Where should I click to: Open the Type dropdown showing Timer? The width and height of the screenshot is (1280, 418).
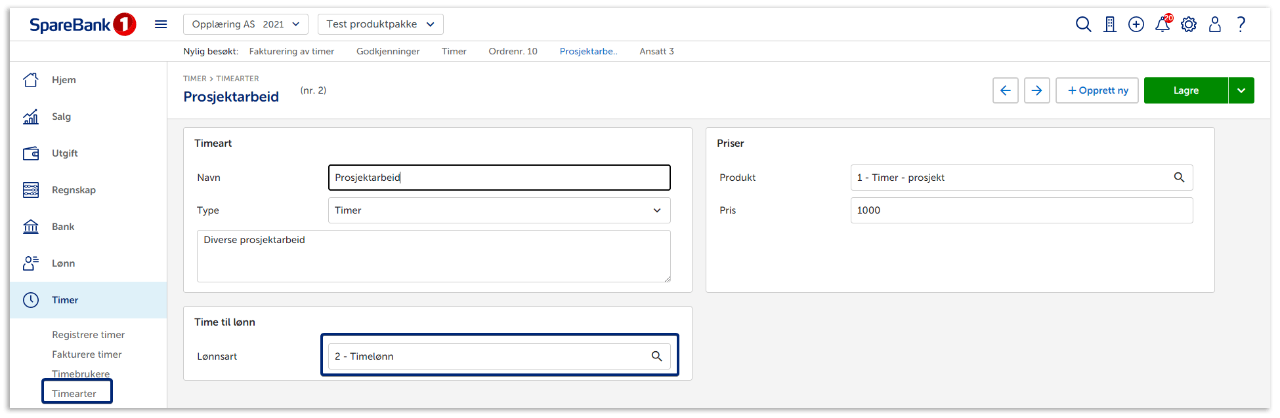pyautogui.click(x=499, y=210)
